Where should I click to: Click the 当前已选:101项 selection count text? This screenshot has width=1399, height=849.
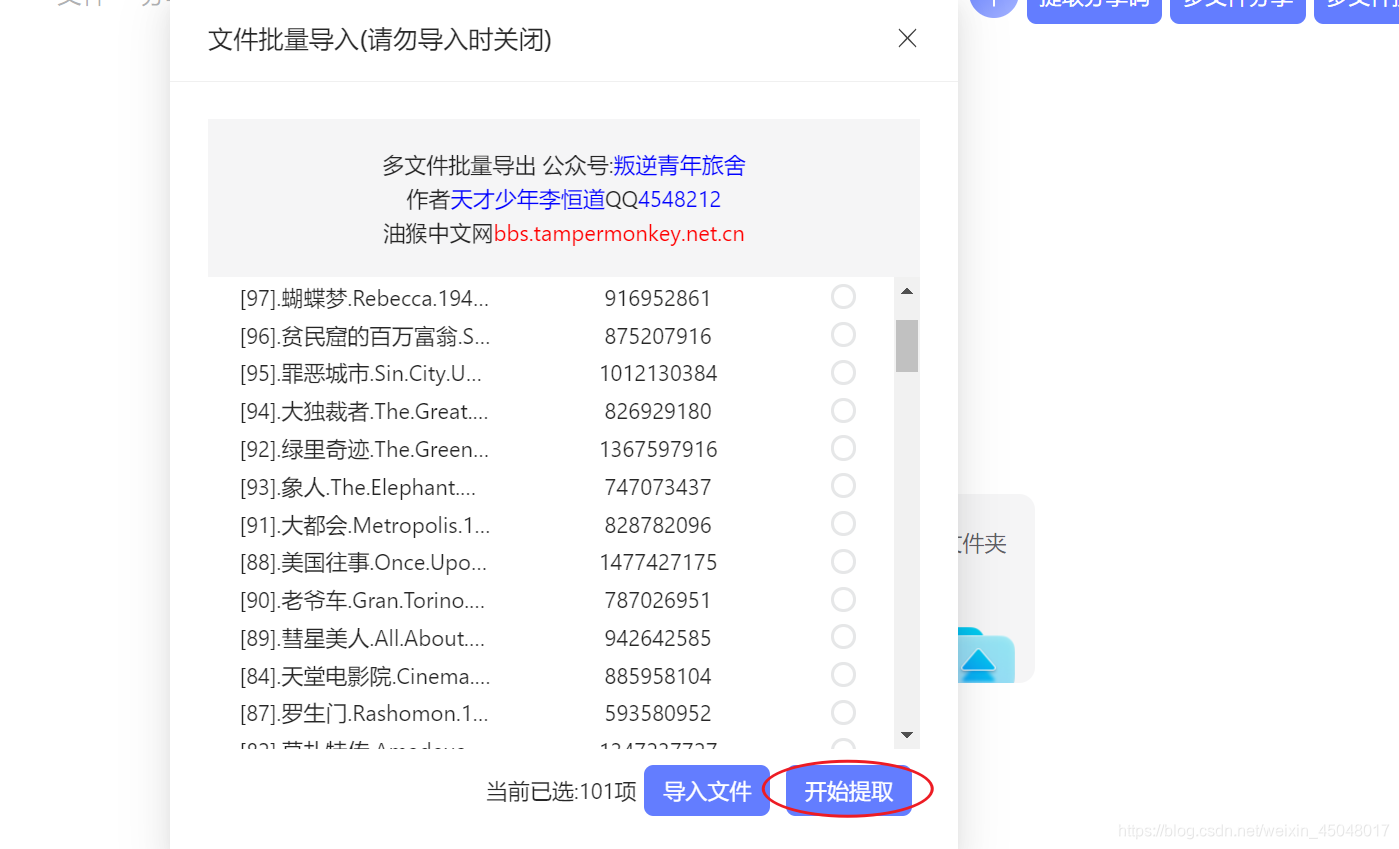pyautogui.click(x=561, y=792)
